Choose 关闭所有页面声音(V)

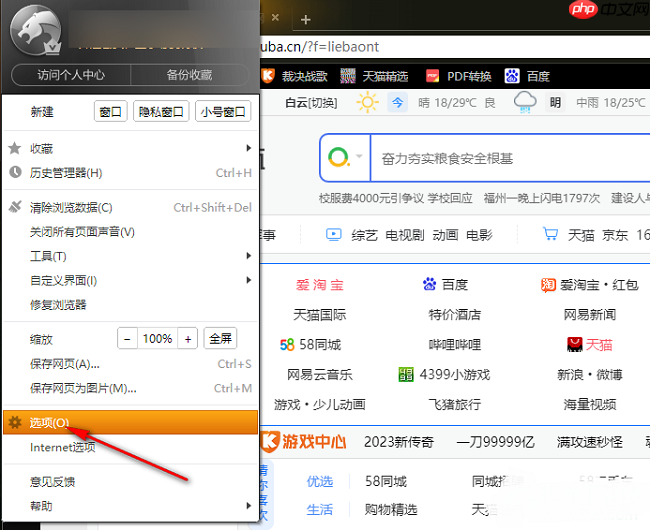tap(130, 232)
